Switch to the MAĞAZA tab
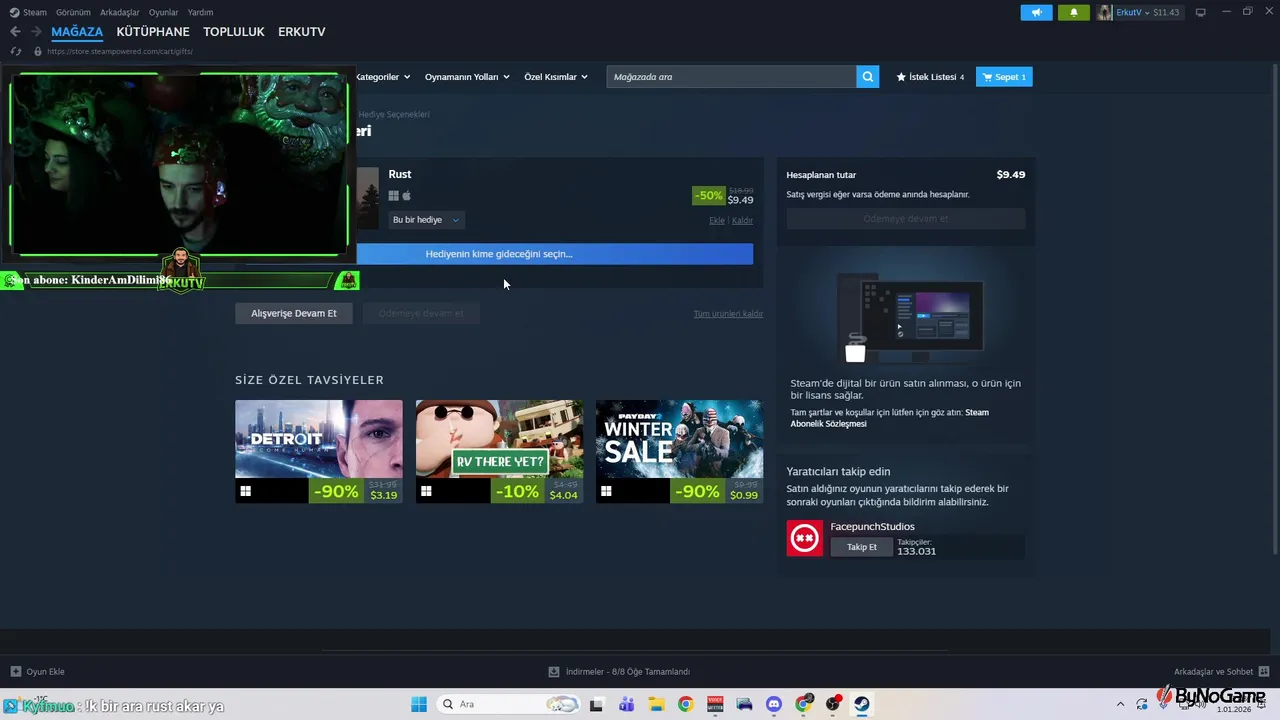Screen dimensions: 1280x720 77,32
